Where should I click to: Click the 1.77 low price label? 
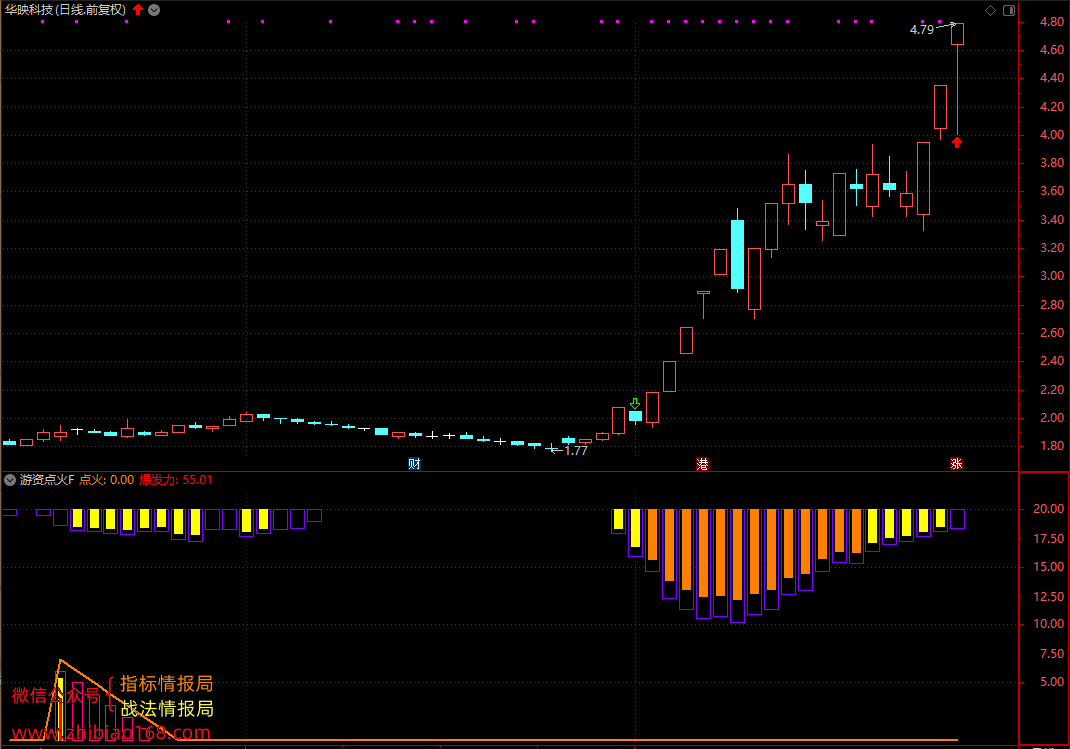pyautogui.click(x=575, y=450)
